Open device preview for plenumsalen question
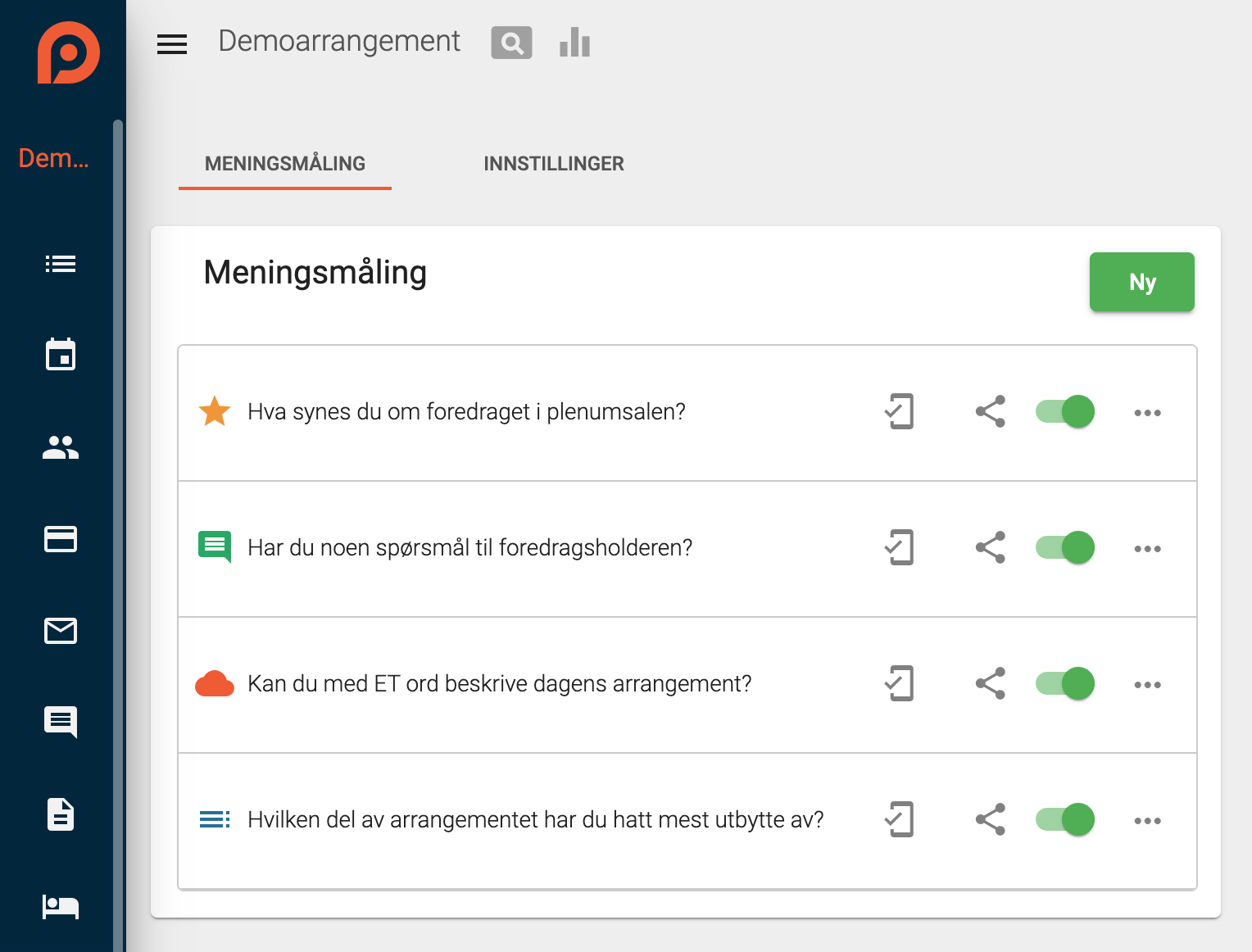 pyautogui.click(x=900, y=411)
